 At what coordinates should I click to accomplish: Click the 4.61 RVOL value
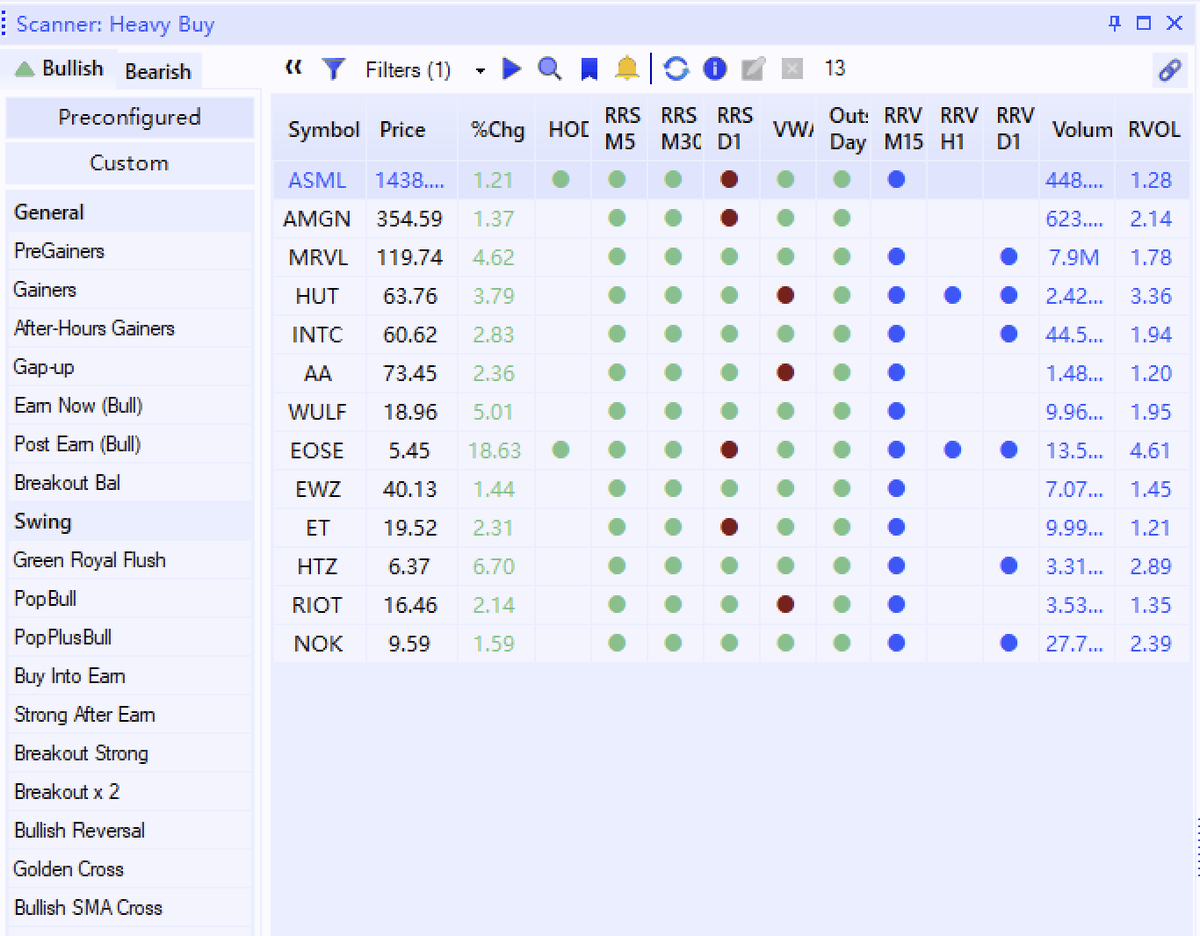(1150, 451)
